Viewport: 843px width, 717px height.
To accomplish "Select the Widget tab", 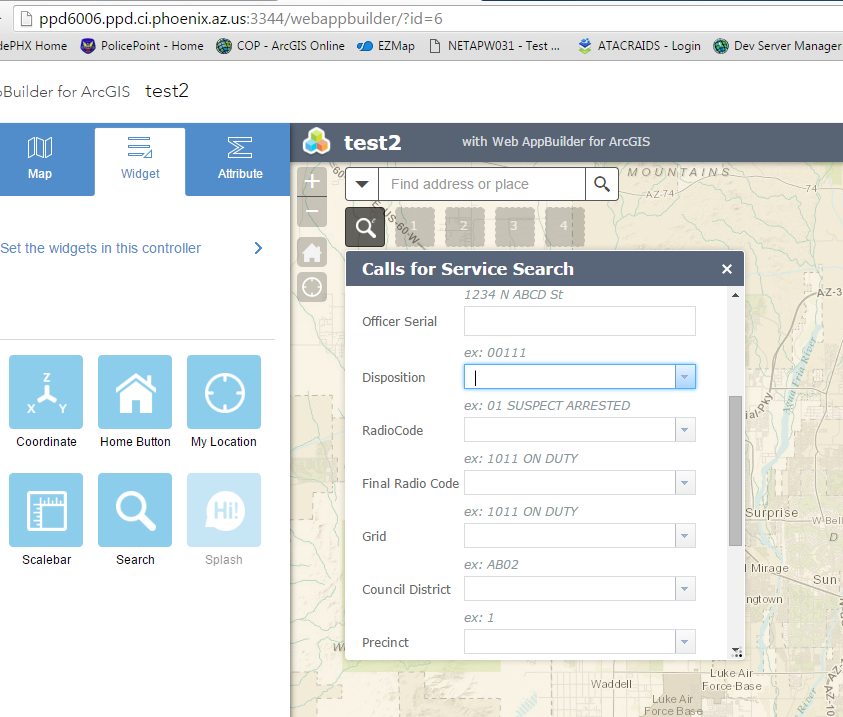I will (x=140, y=162).
